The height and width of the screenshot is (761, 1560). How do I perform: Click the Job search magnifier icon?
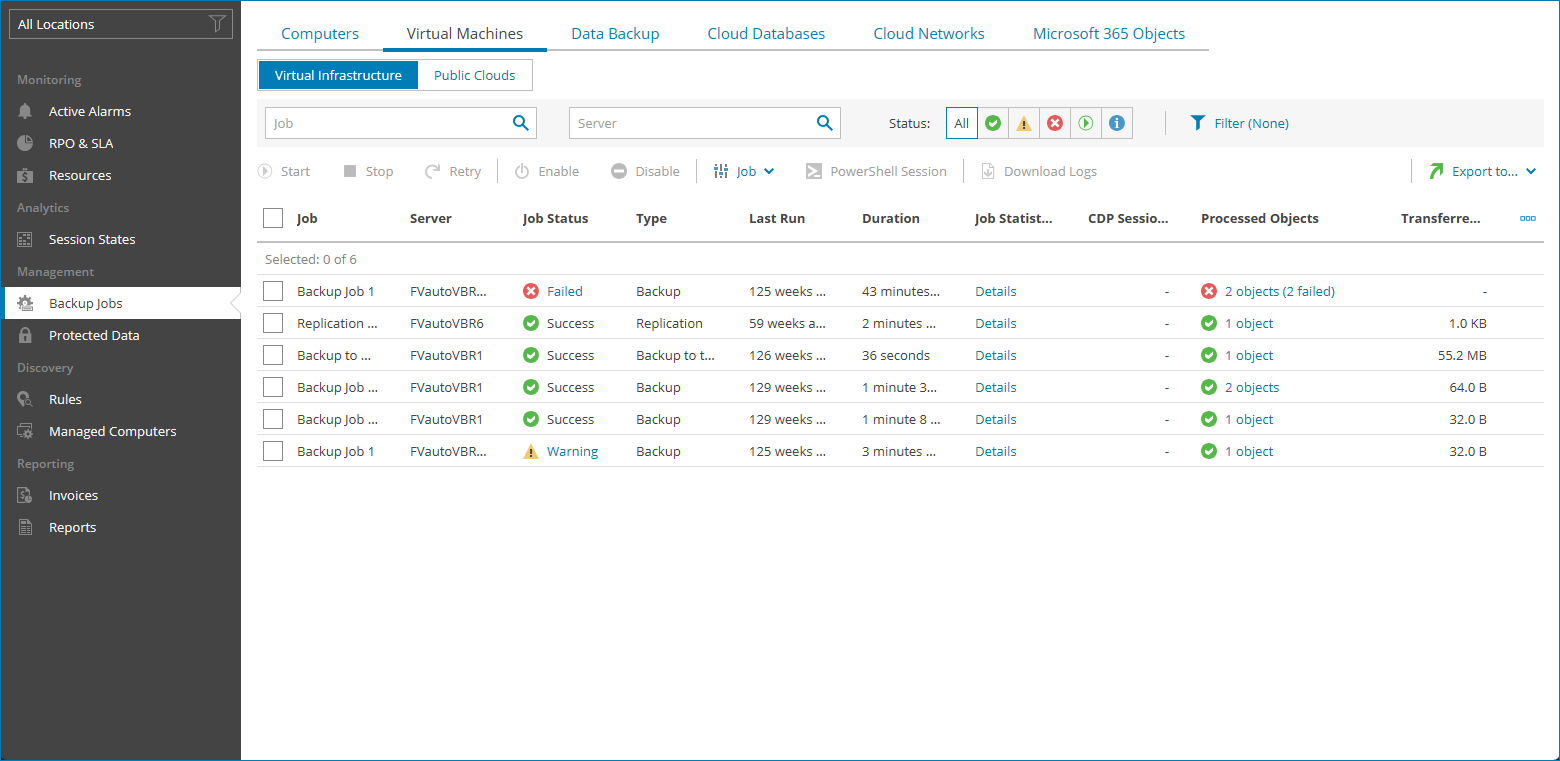(x=520, y=123)
